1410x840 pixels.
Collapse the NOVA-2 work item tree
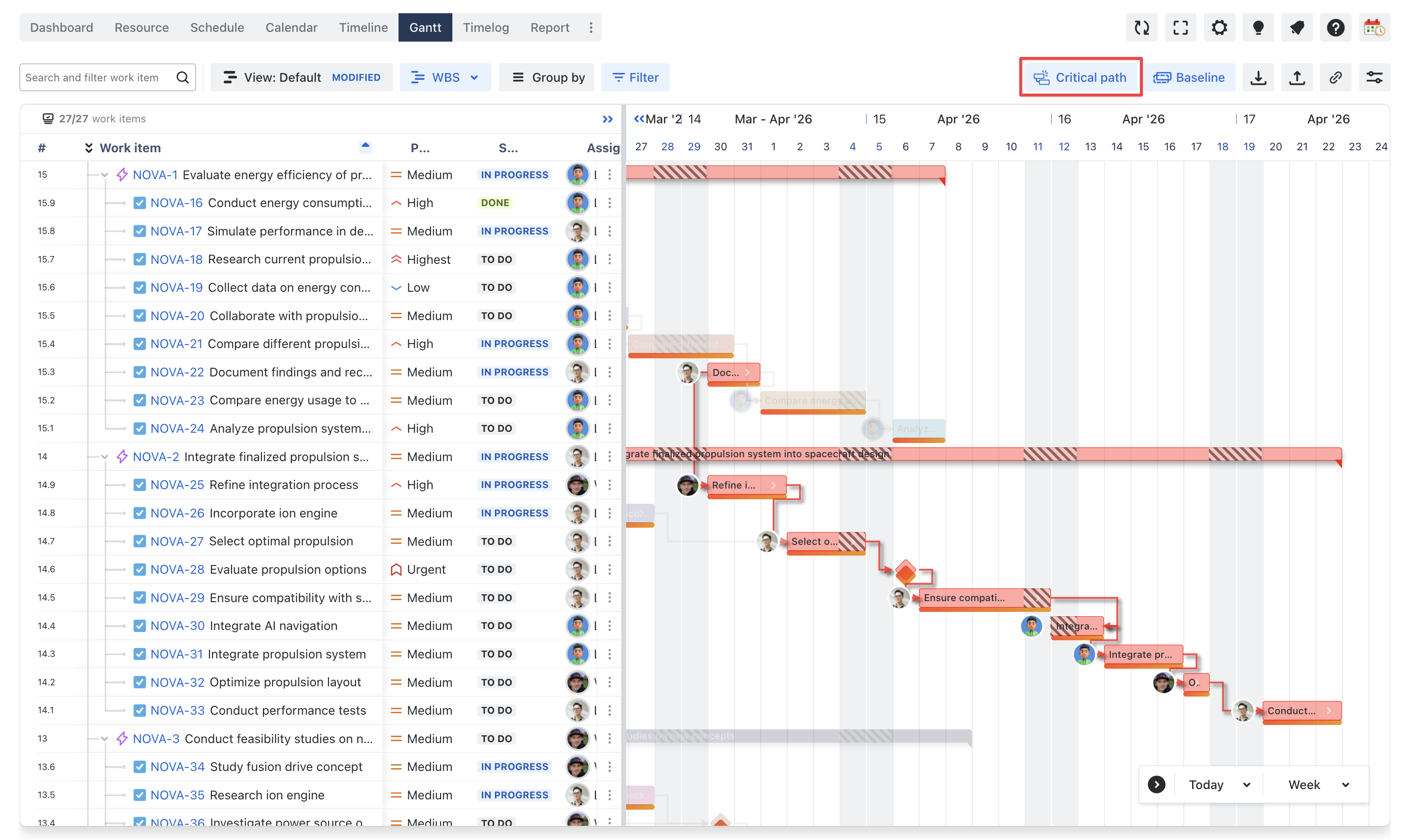pyautogui.click(x=104, y=456)
